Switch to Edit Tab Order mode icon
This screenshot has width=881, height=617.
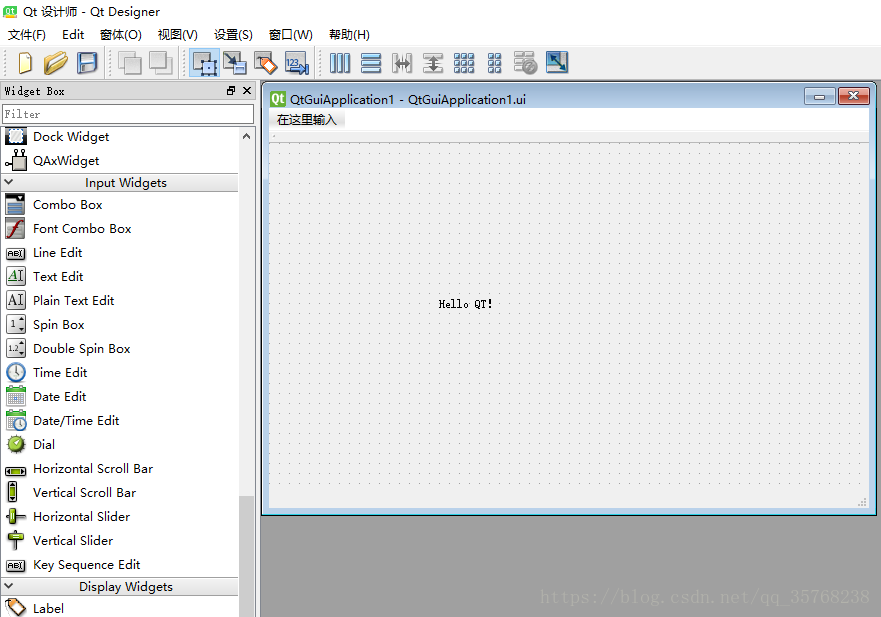coord(297,63)
